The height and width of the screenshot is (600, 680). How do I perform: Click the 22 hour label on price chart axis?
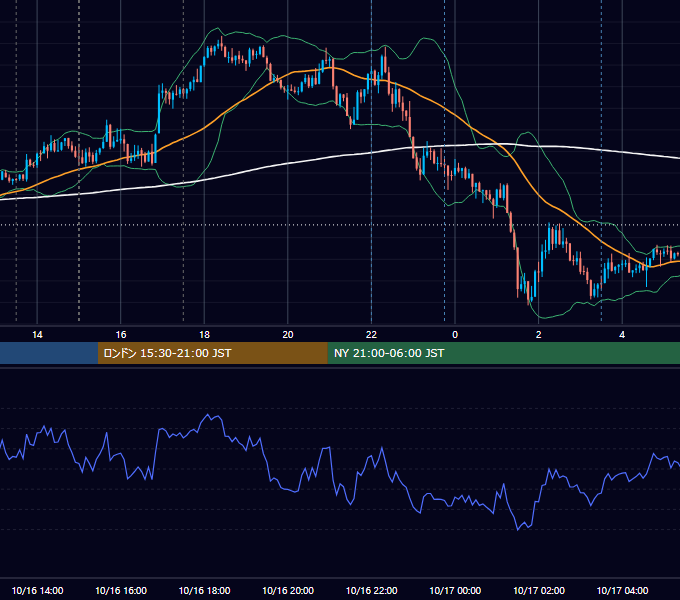[x=371, y=335]
